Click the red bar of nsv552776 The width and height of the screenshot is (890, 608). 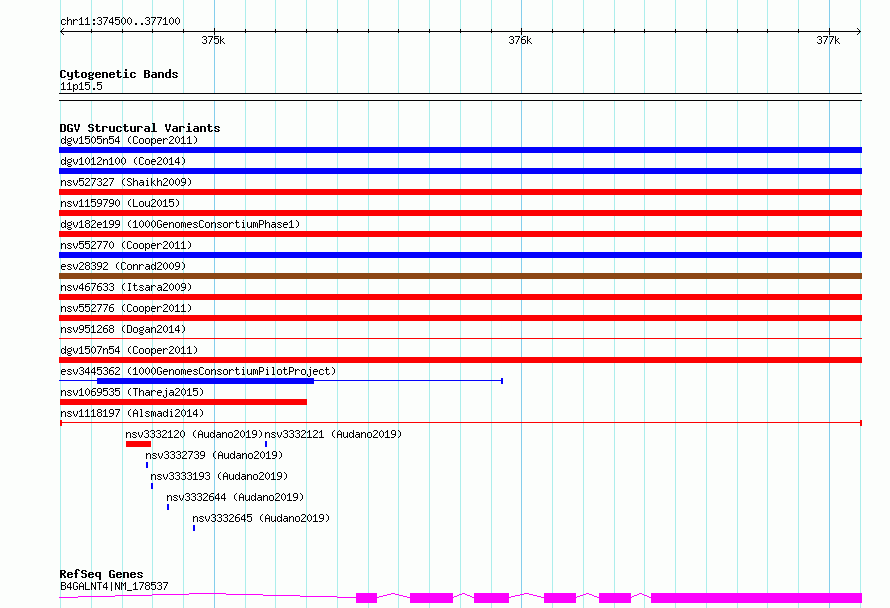click(460, 318)
